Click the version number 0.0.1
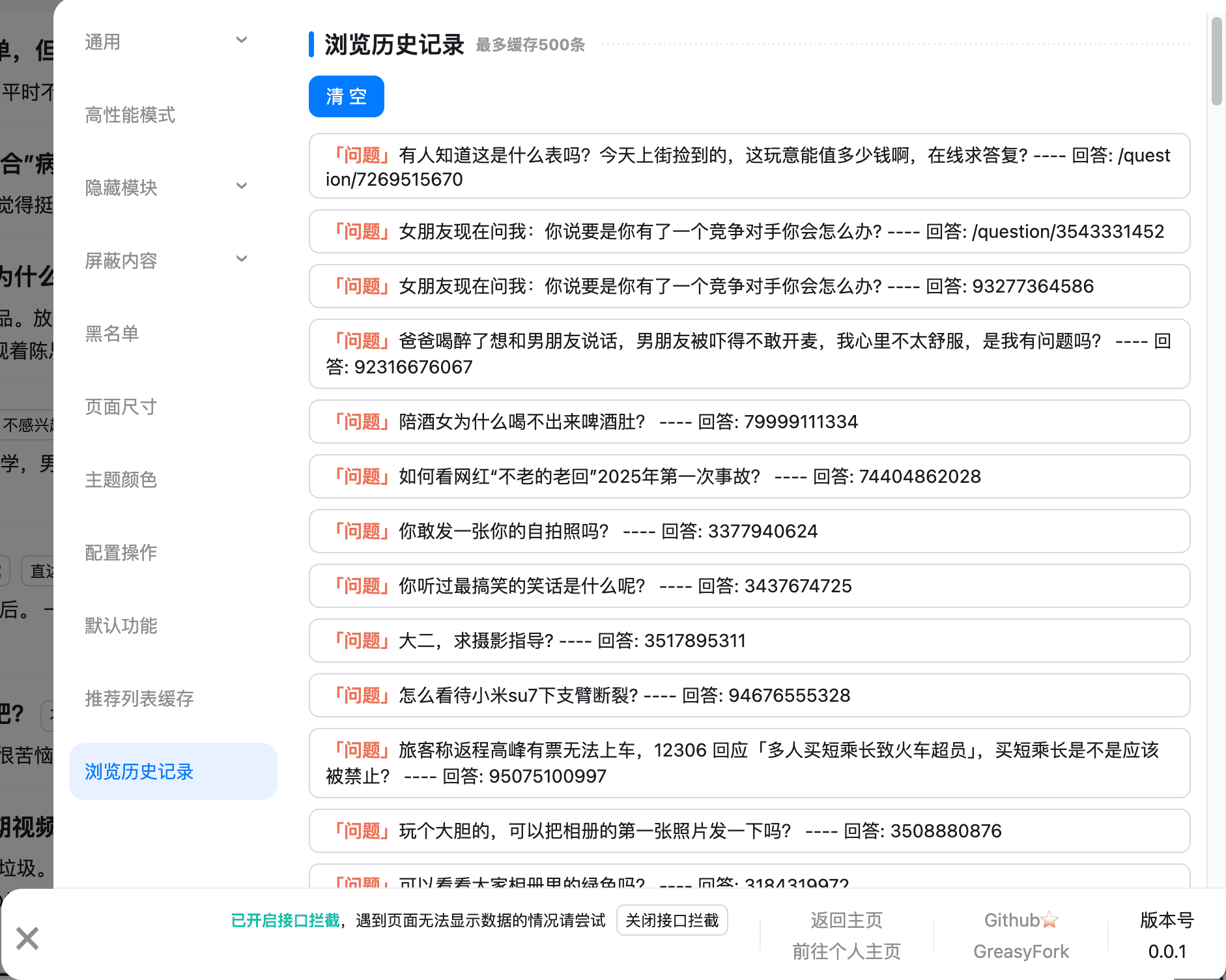1226x980 pixels. pyautogui.click(x=1167, y=951)
